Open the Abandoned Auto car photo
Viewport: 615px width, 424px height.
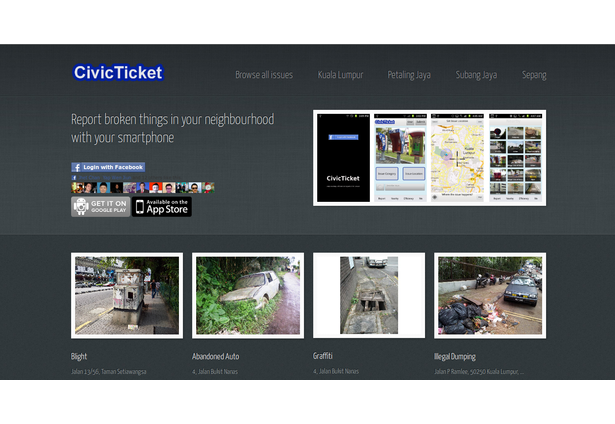coord(248,295)
